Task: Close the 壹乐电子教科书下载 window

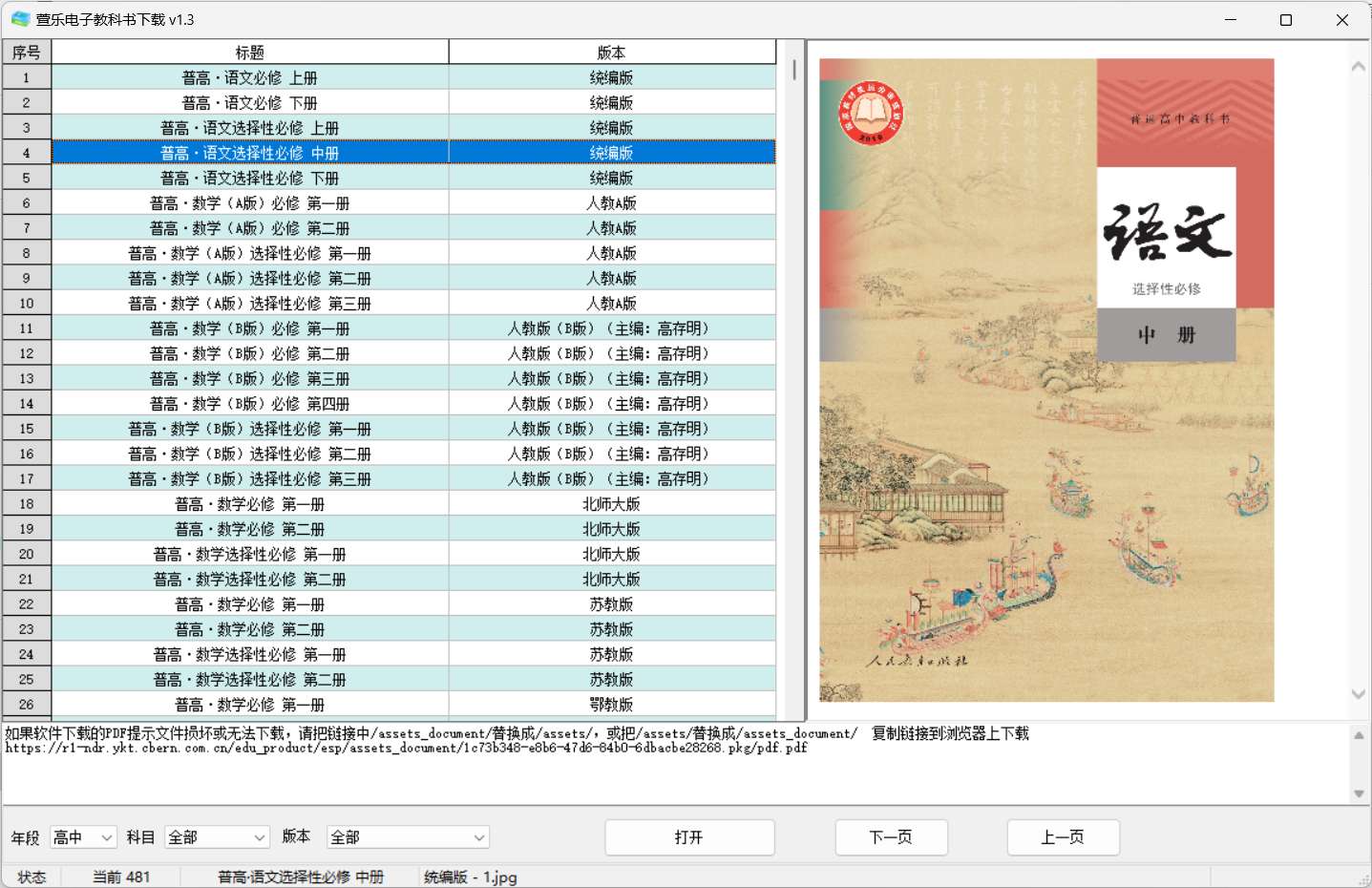Action: 1341,19
